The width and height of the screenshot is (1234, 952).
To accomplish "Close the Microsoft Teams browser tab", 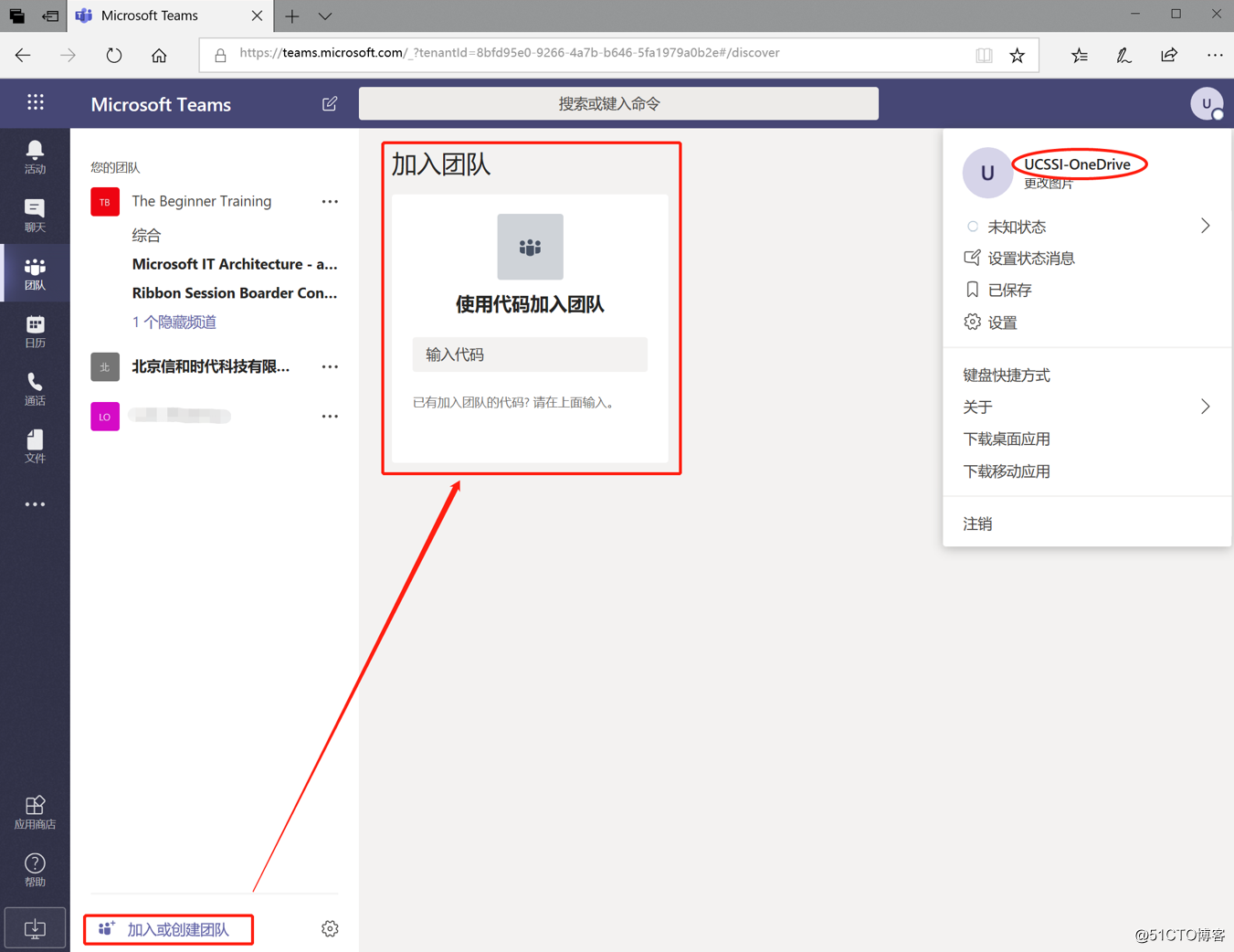I will pyautogui.click(x=257, y=16).
